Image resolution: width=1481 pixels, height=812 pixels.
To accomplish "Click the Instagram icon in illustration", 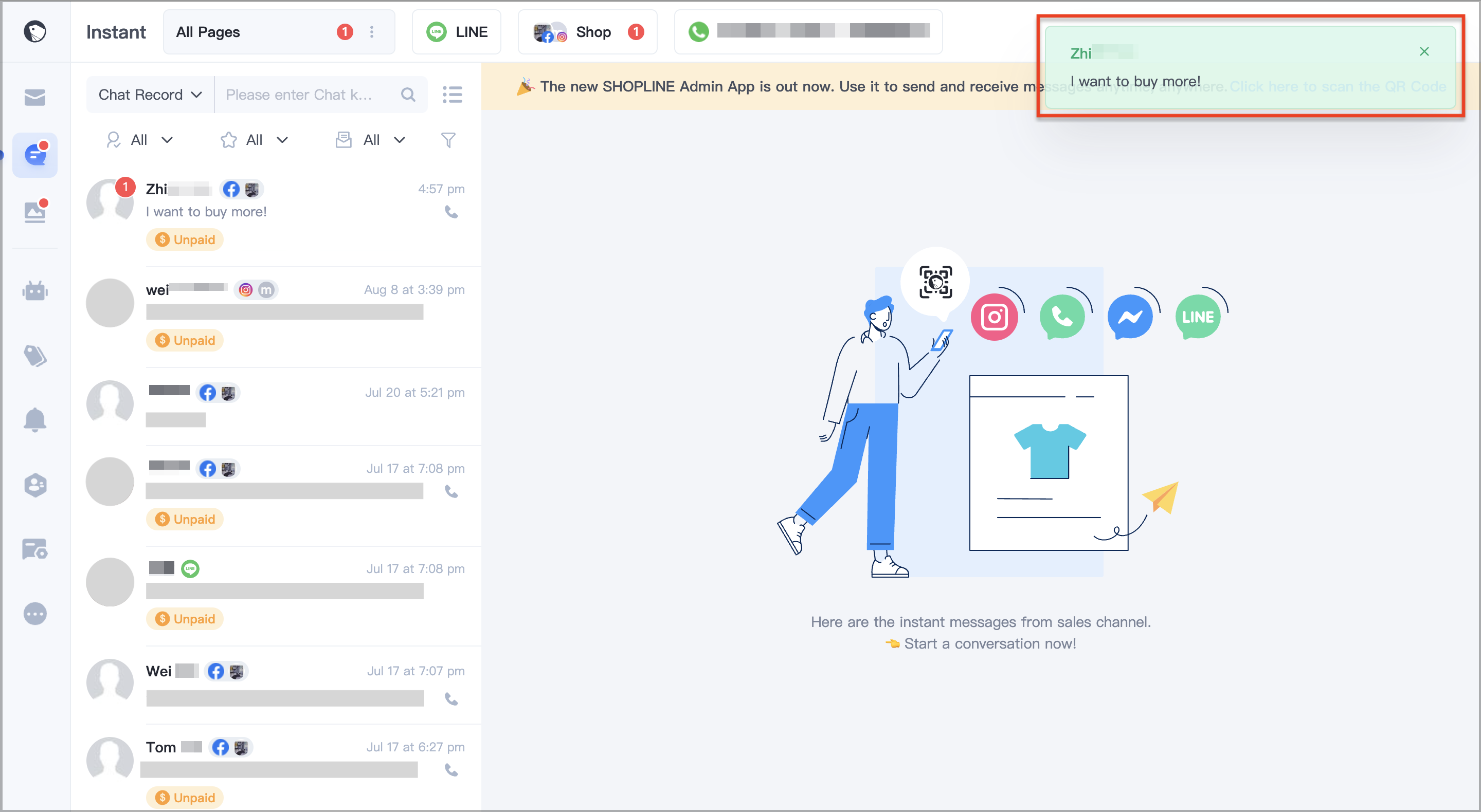I will [995, 317].
